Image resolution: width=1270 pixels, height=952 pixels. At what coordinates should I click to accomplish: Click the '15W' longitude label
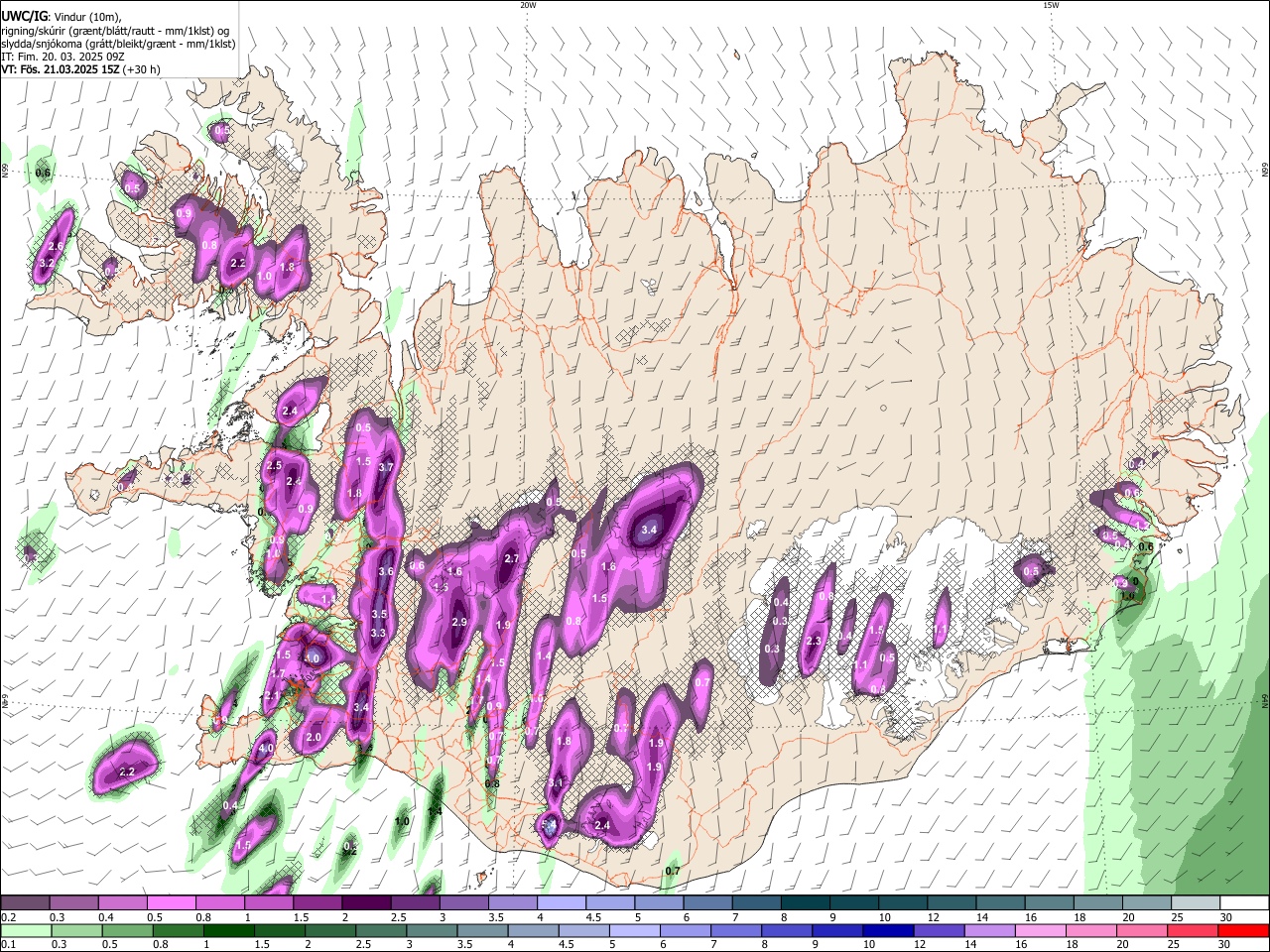(x=1051, y=5)
